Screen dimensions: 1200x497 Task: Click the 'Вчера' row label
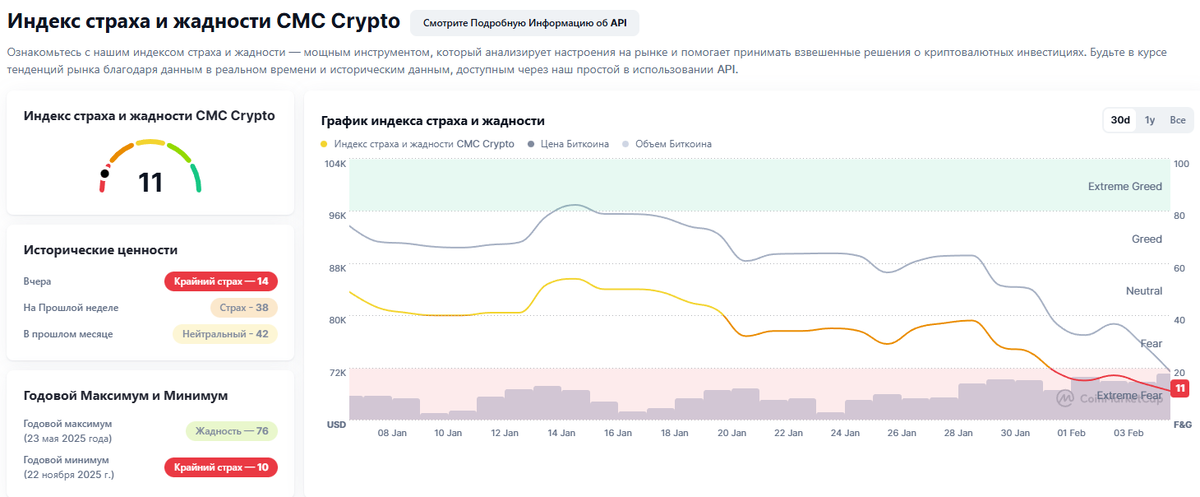38,282
